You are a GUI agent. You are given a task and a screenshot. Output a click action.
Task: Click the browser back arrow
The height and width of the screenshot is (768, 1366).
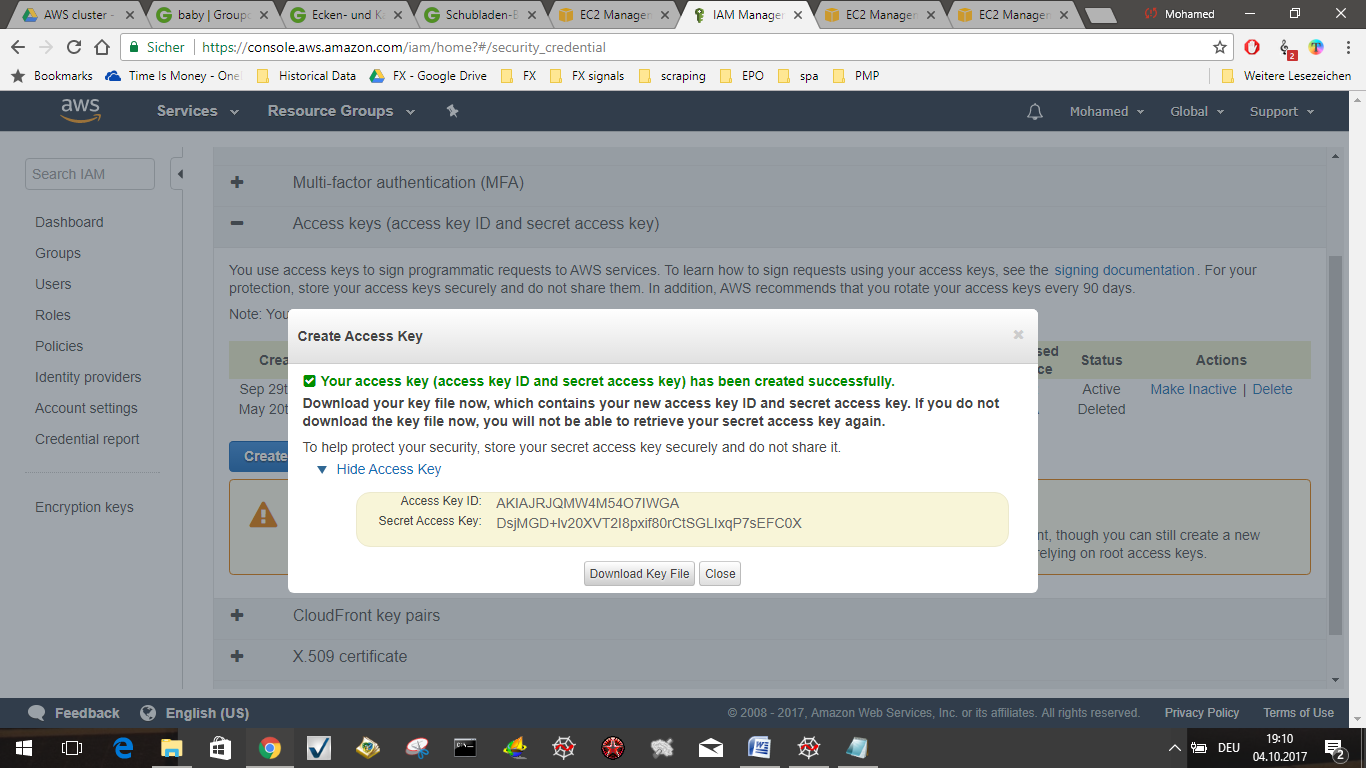point(18,47)
